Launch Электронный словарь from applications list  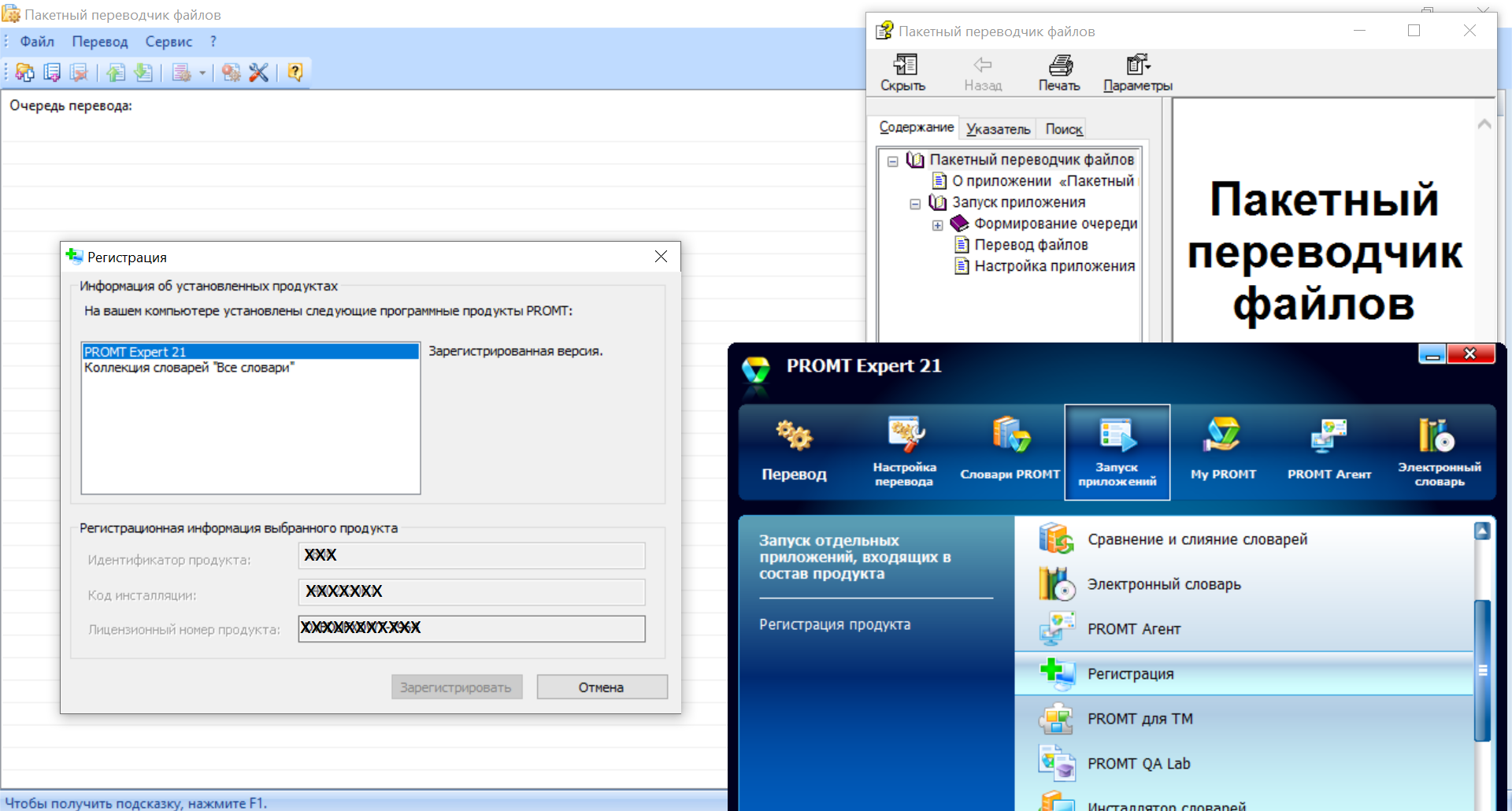1244,584
